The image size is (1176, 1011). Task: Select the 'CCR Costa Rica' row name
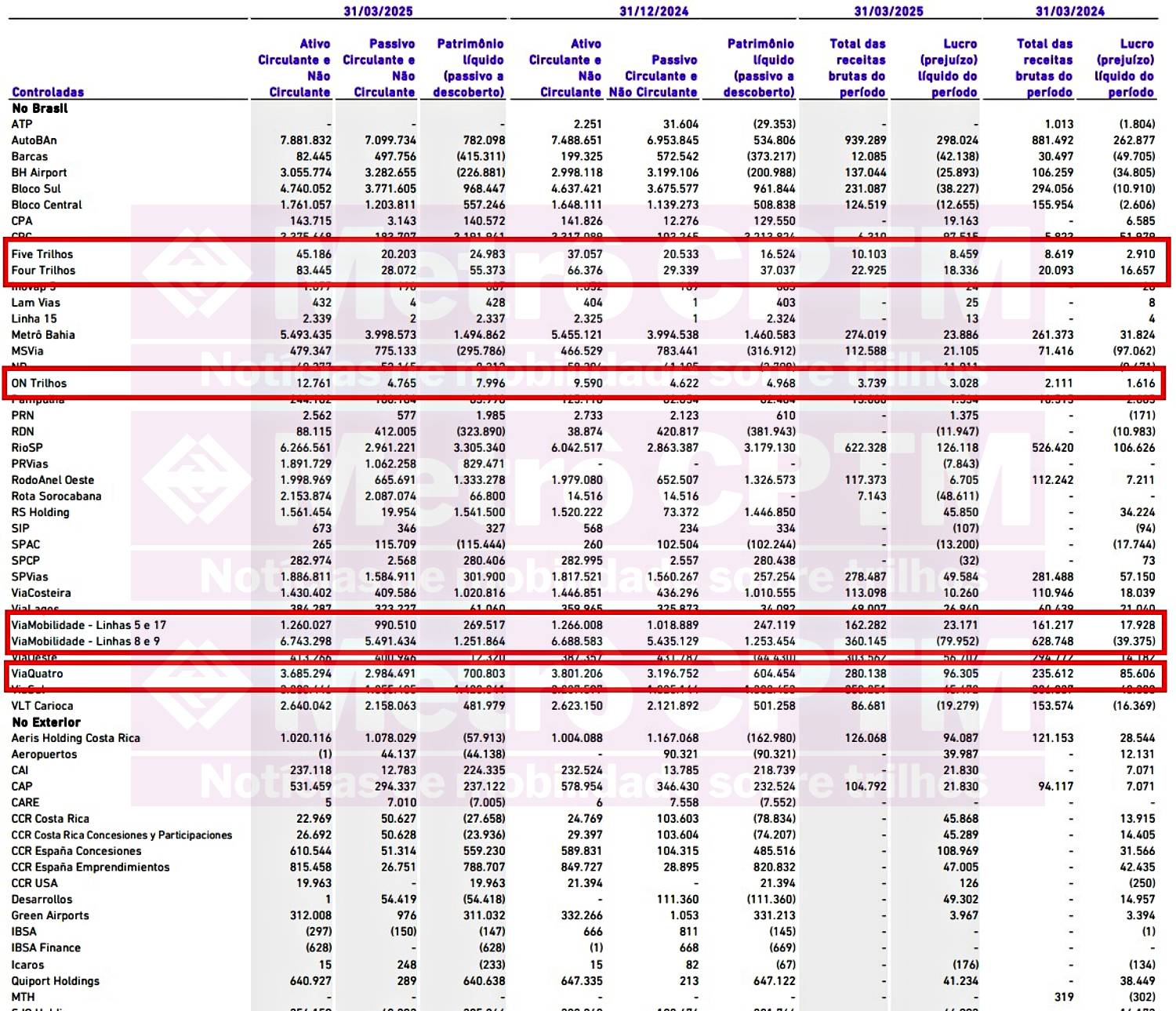click(x=50, y=818)
